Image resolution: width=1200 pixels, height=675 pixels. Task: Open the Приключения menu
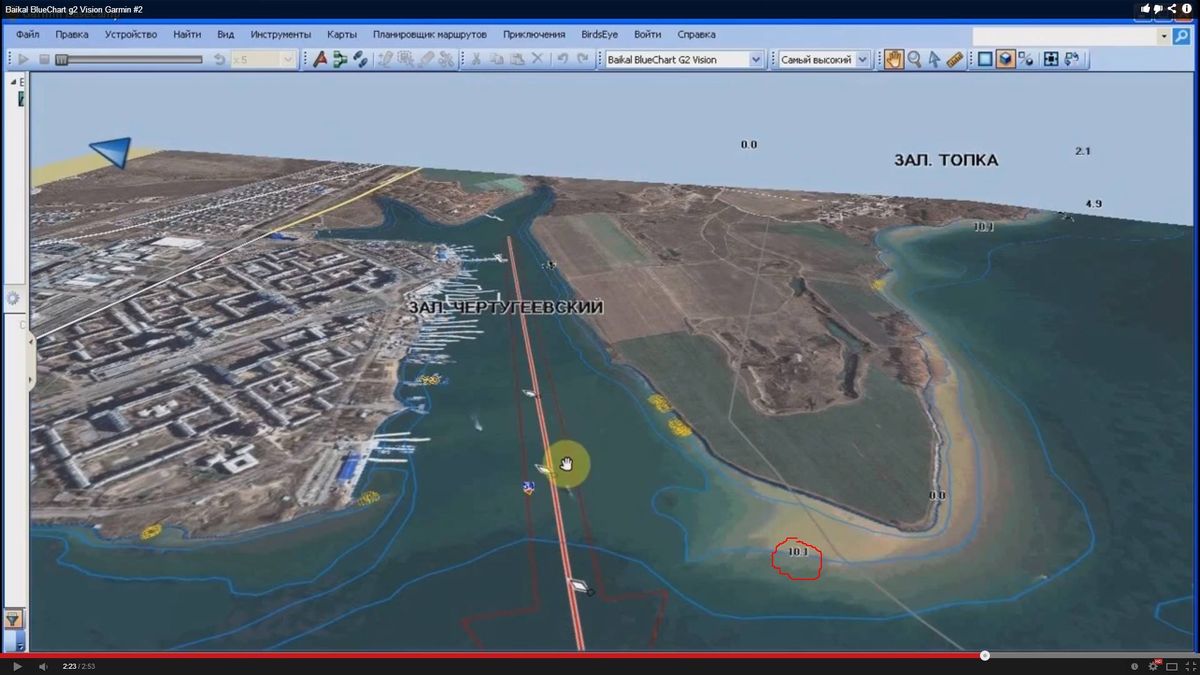[534, 34]
